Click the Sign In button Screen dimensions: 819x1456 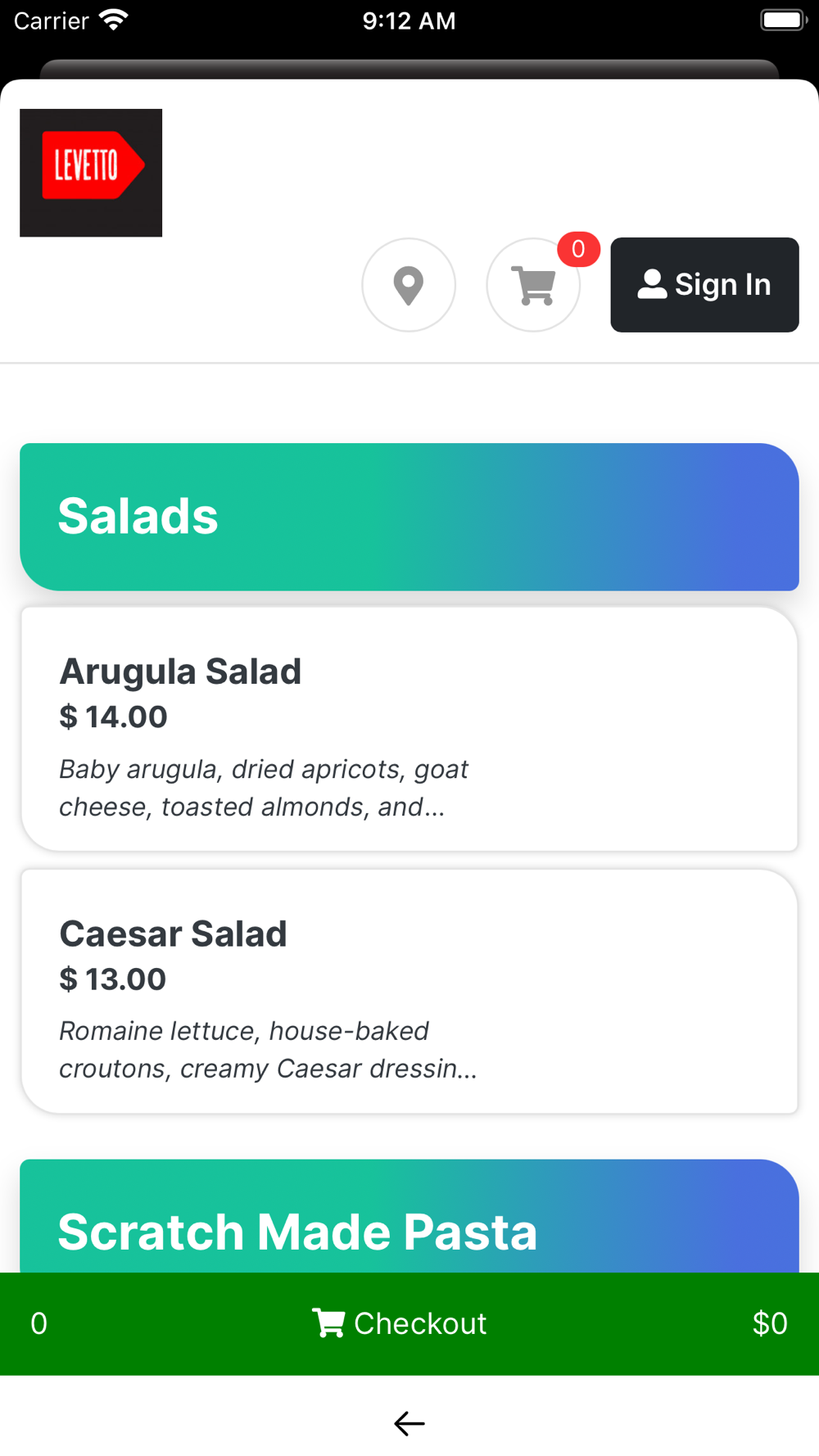(704, 285)
